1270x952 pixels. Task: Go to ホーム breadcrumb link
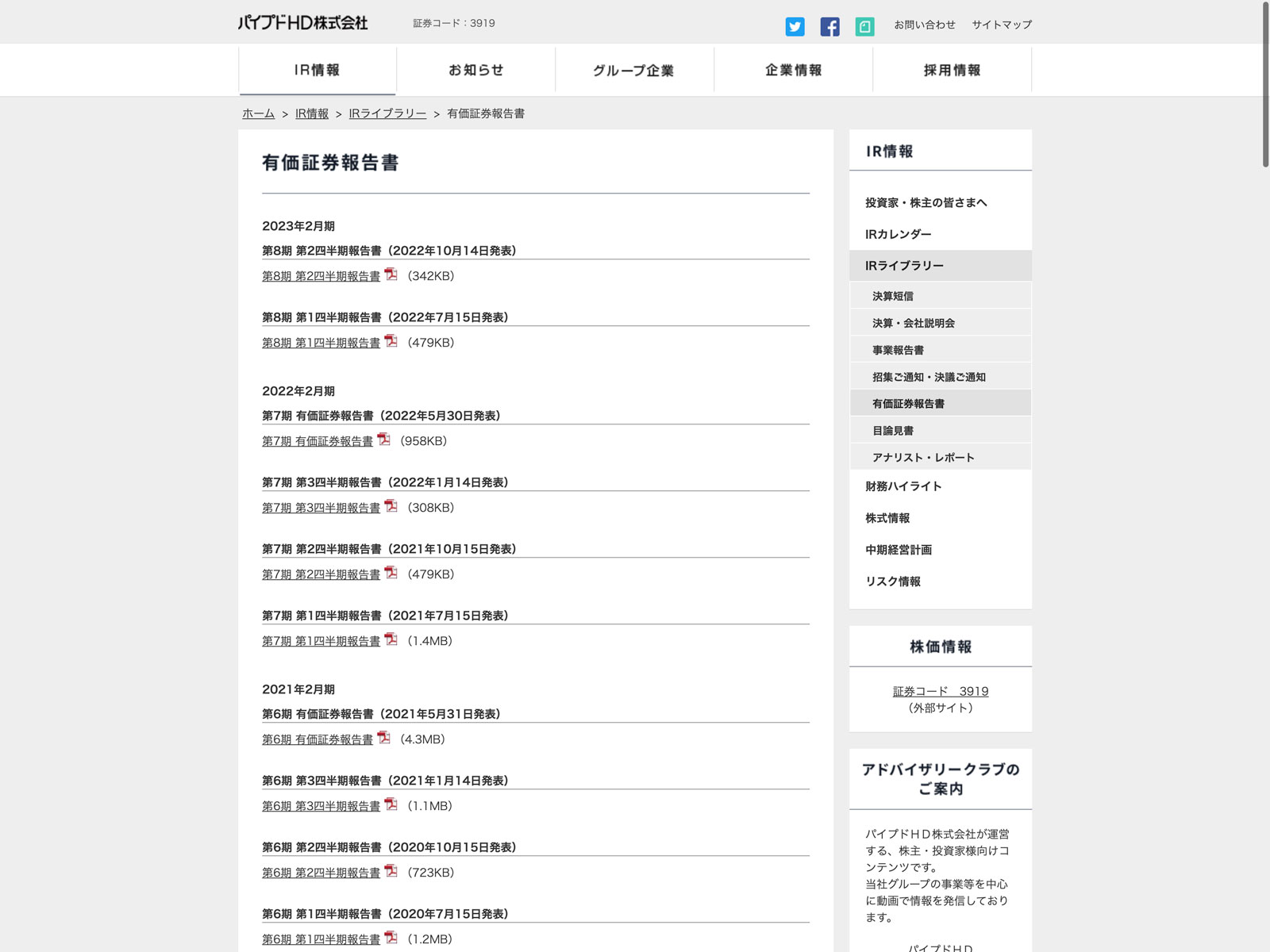258,113
